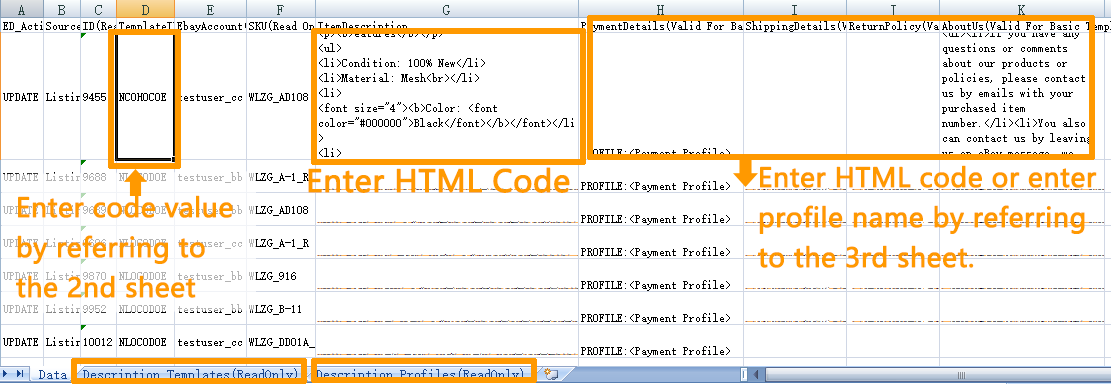Select the testuser_bb cell in row 9688

pyautogui.click(x=210, y=177)
